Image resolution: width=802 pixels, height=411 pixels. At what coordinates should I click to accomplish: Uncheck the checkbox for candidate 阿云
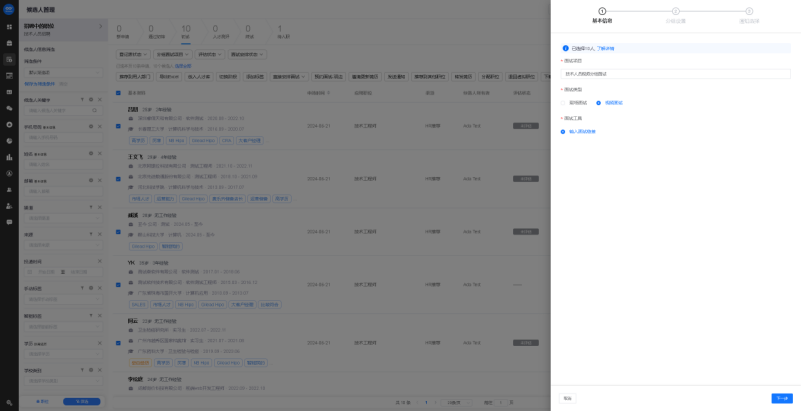pos(119,343)
